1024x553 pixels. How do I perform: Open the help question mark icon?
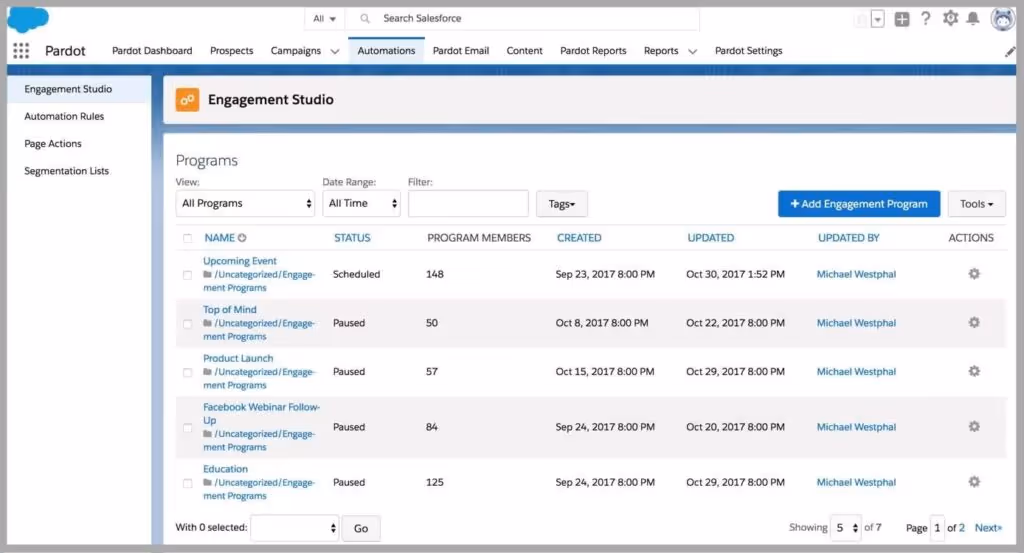tap(925, 18)
